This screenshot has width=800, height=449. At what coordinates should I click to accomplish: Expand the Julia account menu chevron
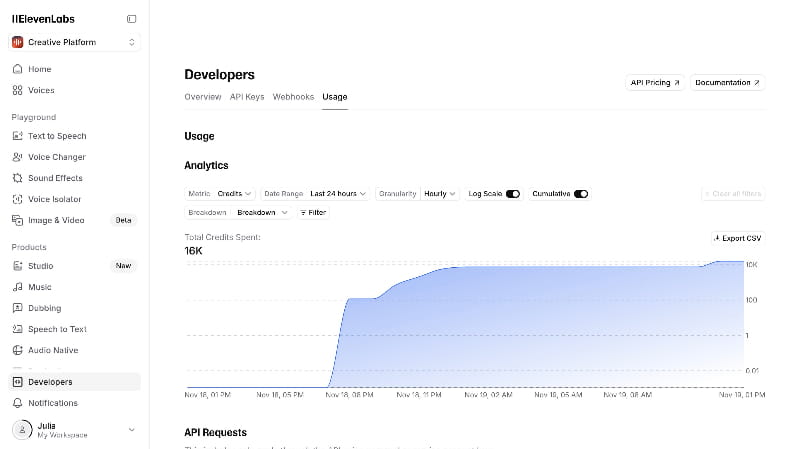pyautogui.click(x=132, y=430)
